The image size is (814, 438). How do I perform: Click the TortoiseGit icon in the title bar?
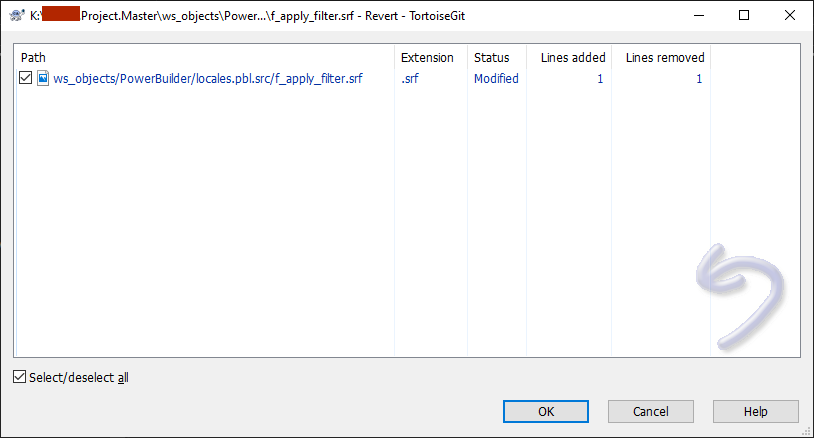[16, 16]
